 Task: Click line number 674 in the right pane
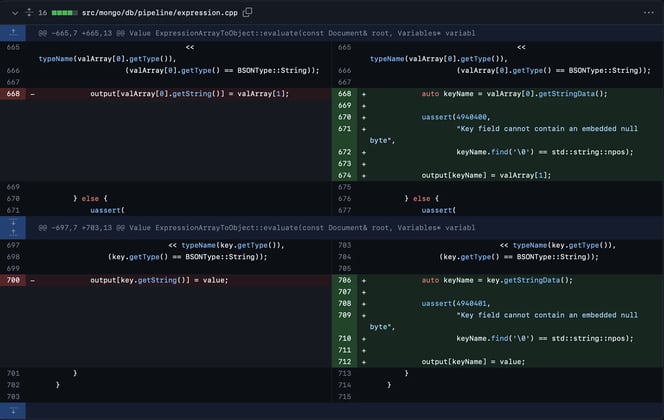(x=345, y=175)
